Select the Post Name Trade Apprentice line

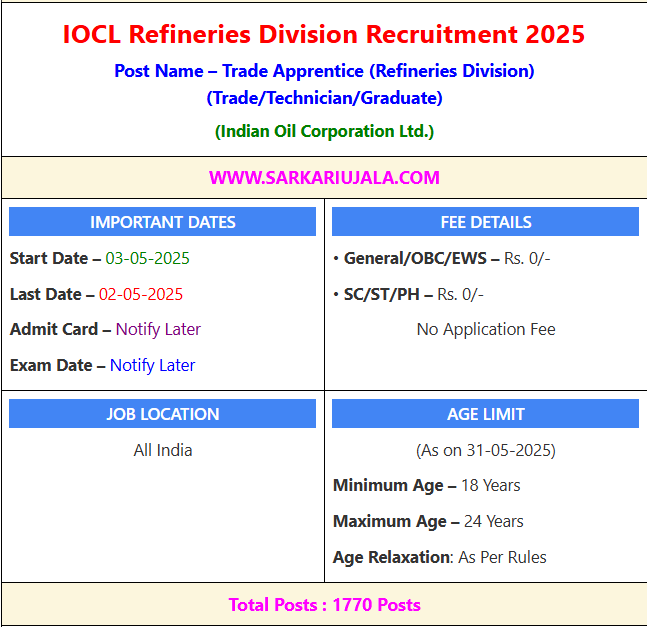[x=323, y=71]
